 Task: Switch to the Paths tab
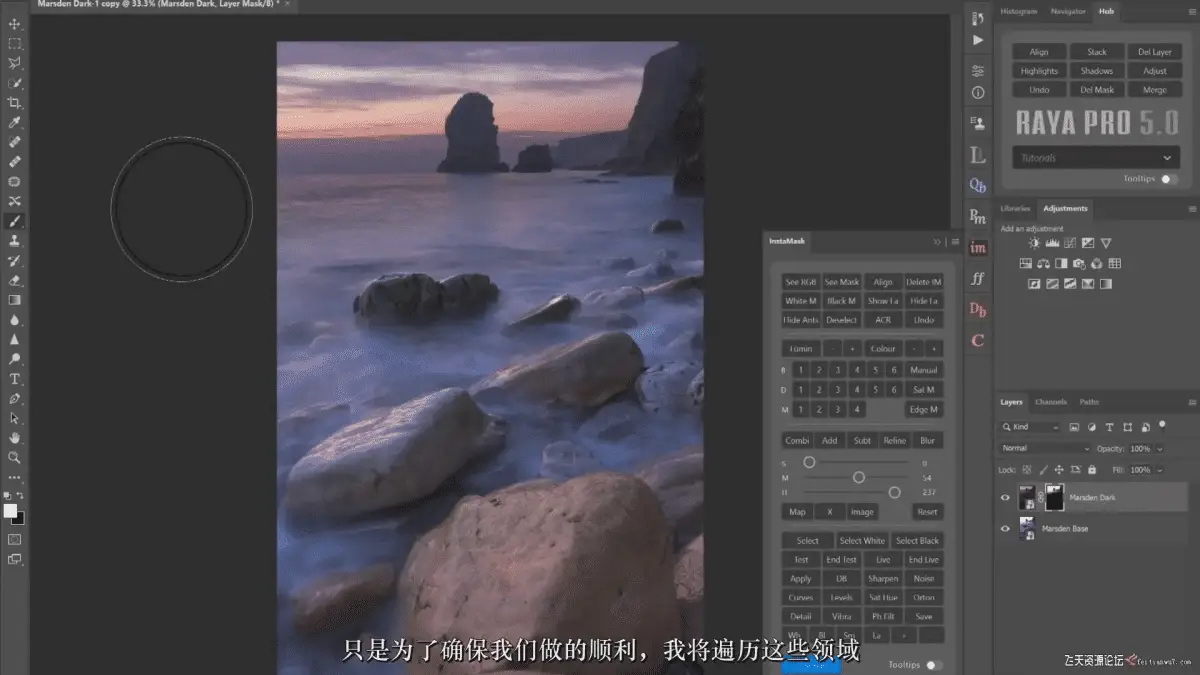(1089, 402)
